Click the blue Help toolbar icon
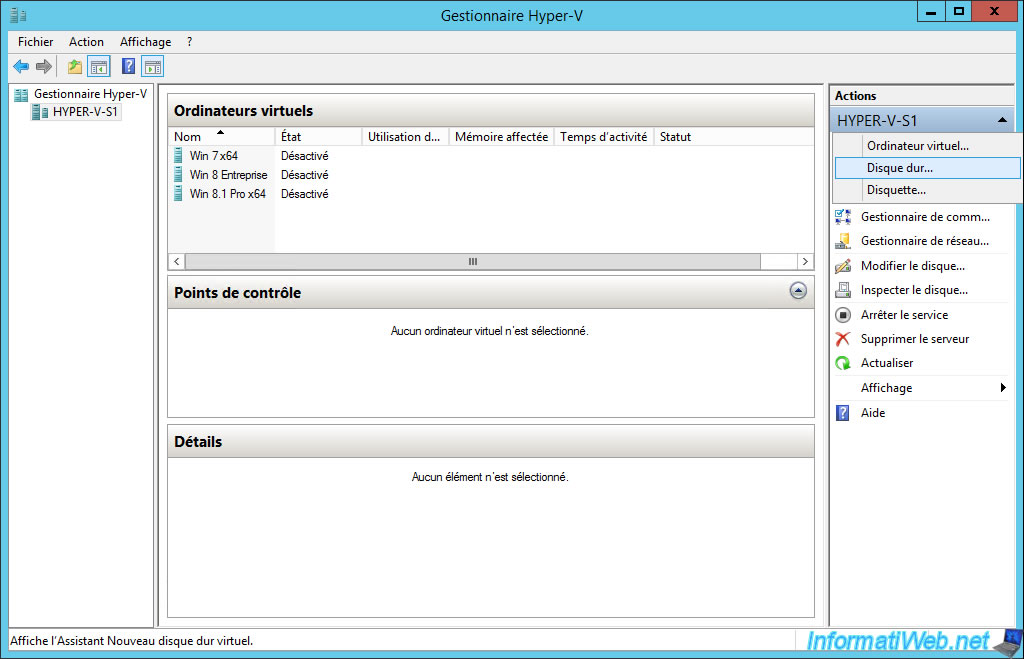 coord(129,66)
